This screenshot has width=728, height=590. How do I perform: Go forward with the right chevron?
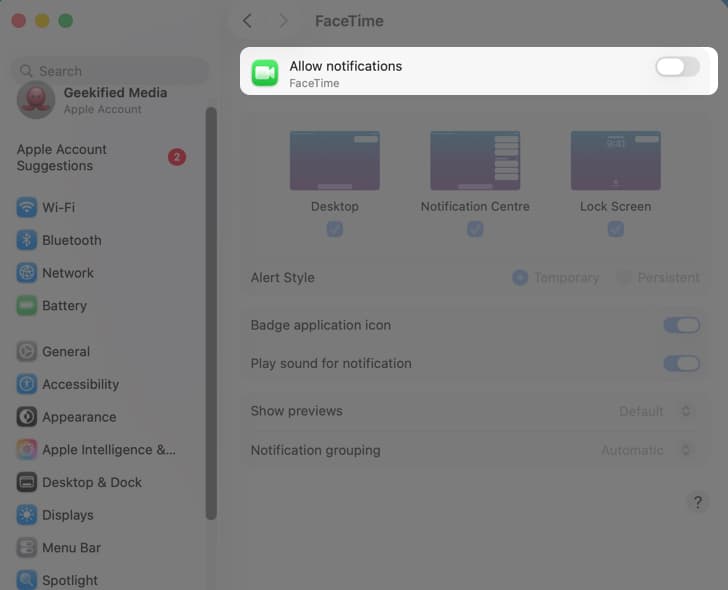pyautogui.click(x=283, y=21)
